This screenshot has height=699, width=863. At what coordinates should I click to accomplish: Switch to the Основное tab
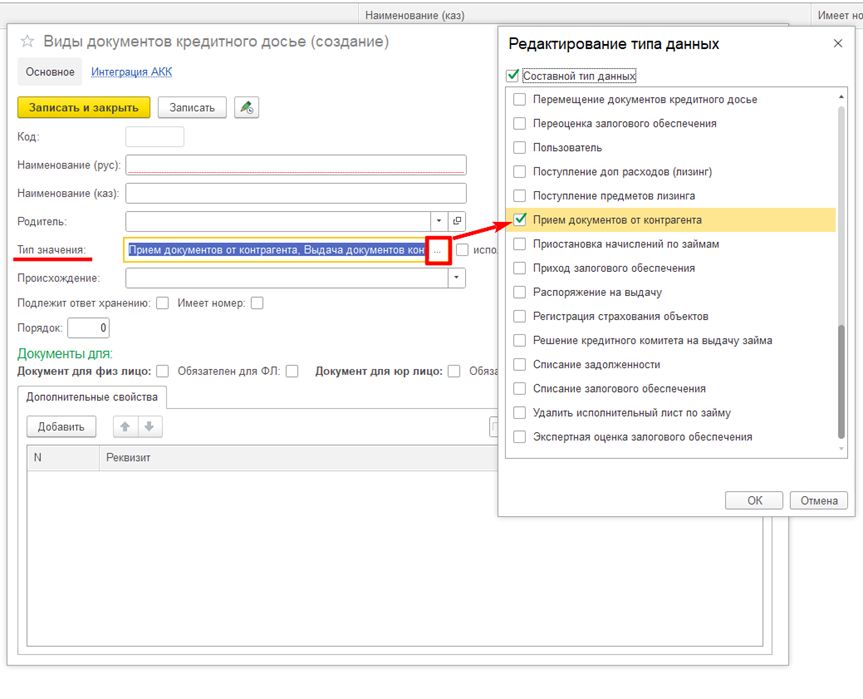pyautogui.click(x=50, y=72)
